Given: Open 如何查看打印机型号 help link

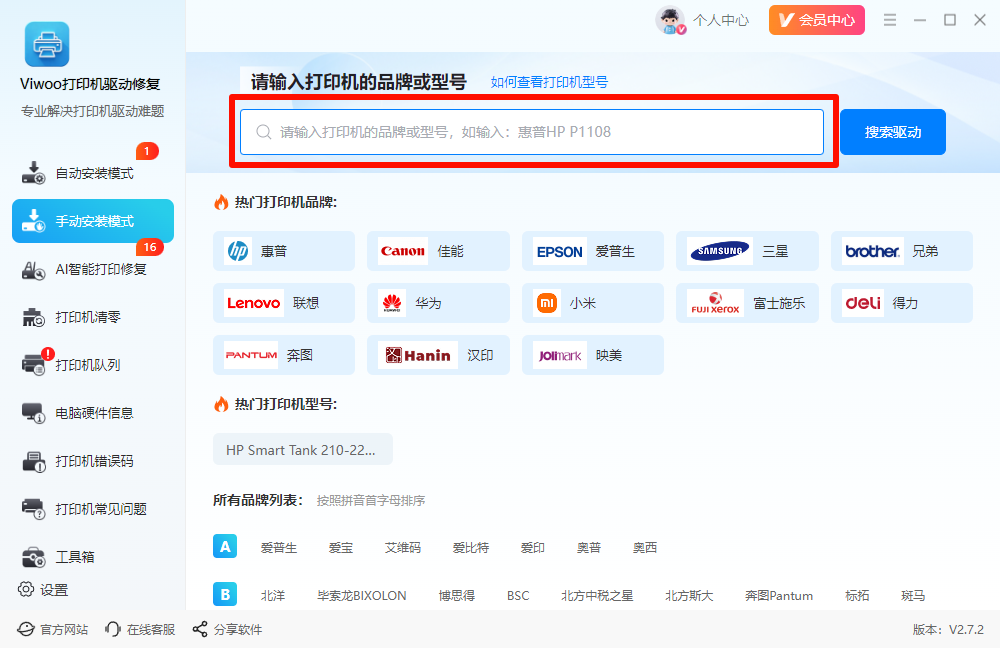Looking at the screenshot, I should [549, 82].
